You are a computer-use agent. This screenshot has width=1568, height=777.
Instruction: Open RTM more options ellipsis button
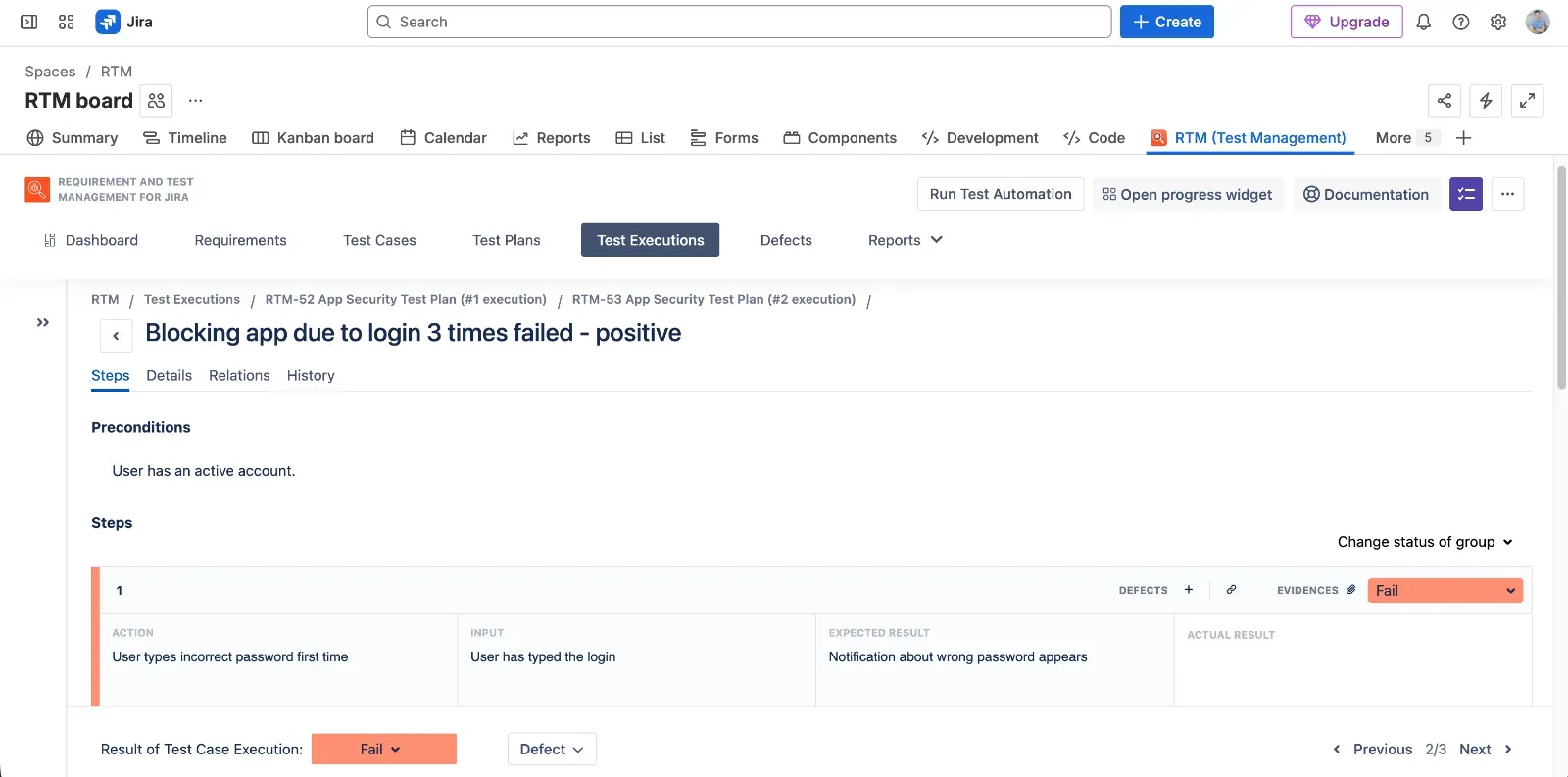[1507, 194]
